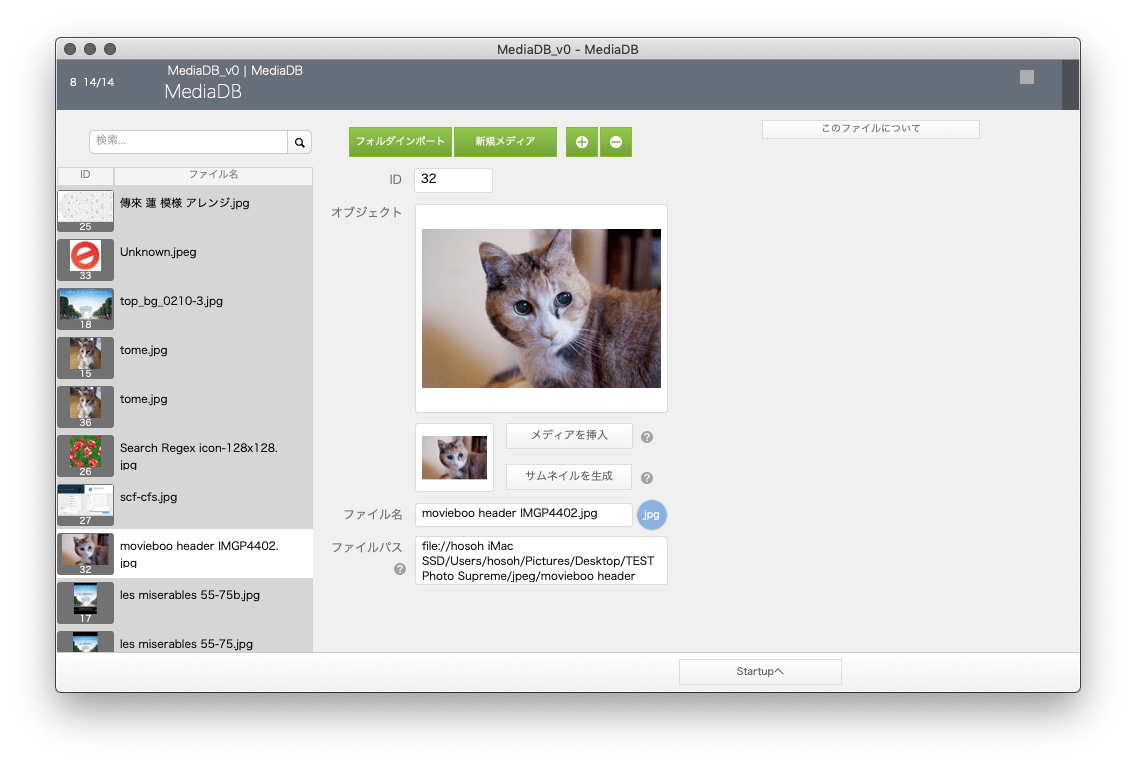1136x766 pixels.
Task: Open このファイルについて
Action: (870, 128)
